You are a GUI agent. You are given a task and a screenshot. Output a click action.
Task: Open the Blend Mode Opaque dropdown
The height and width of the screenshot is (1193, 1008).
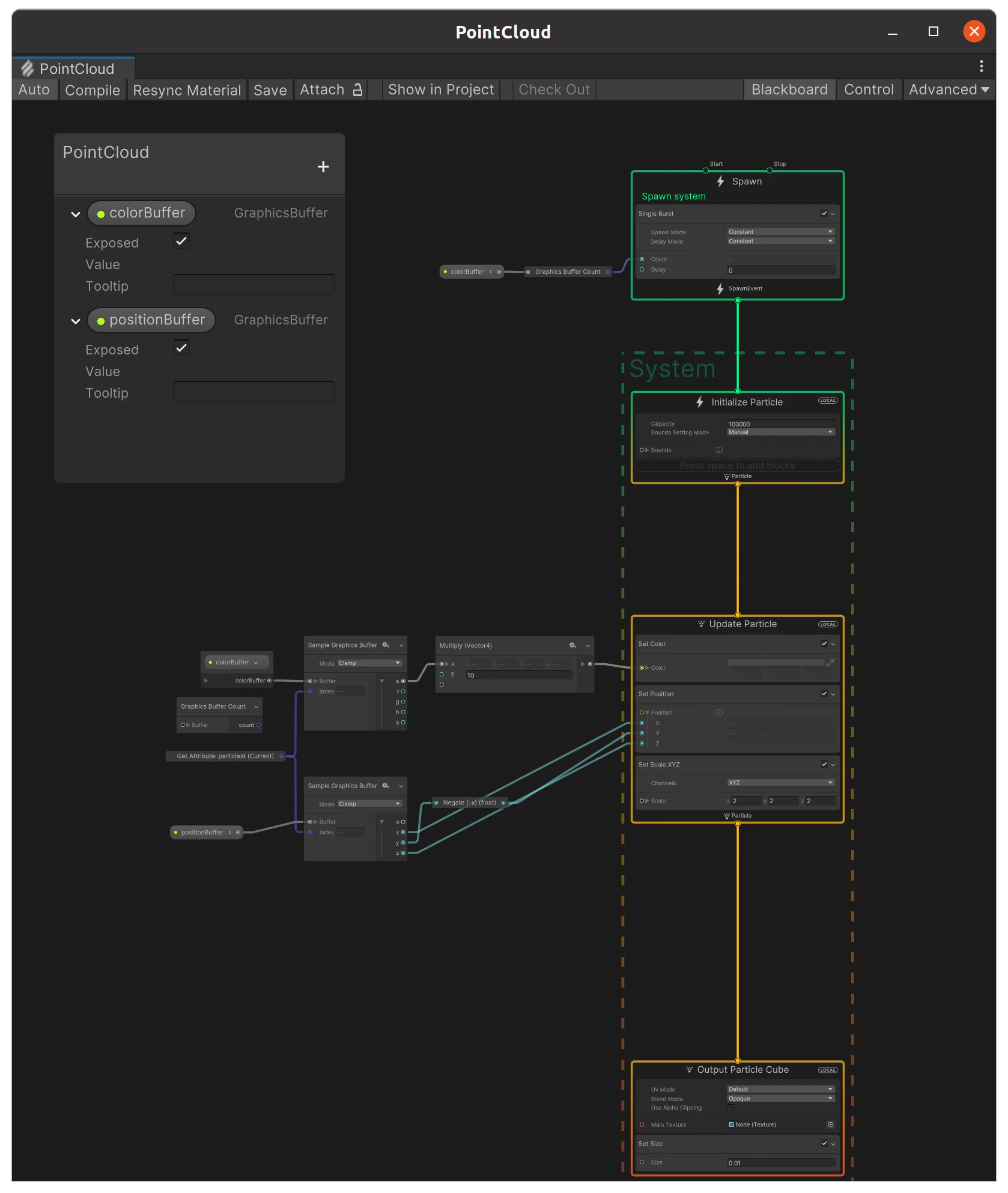(x=781, y=1099)
